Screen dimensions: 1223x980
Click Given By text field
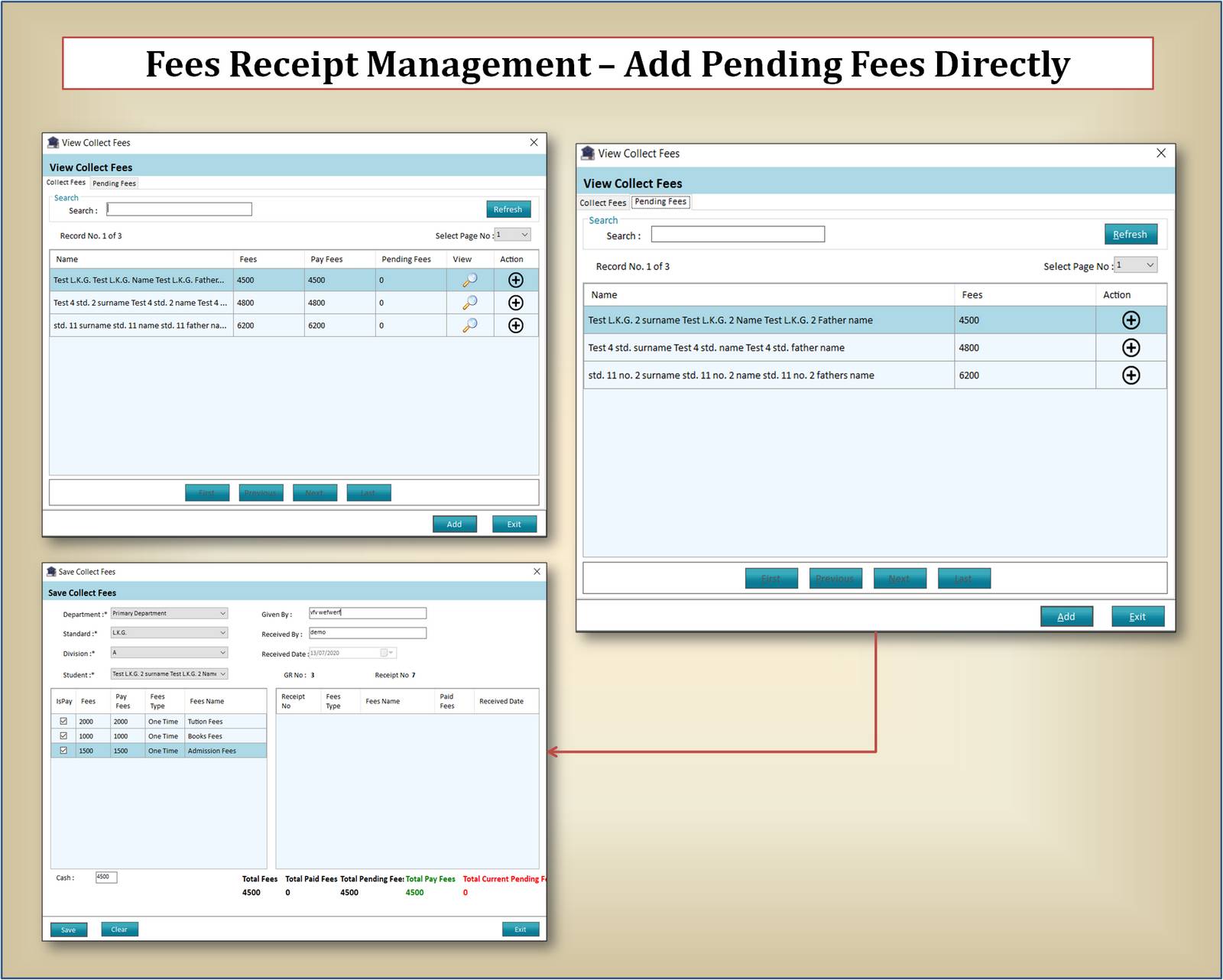click(368, 613)
